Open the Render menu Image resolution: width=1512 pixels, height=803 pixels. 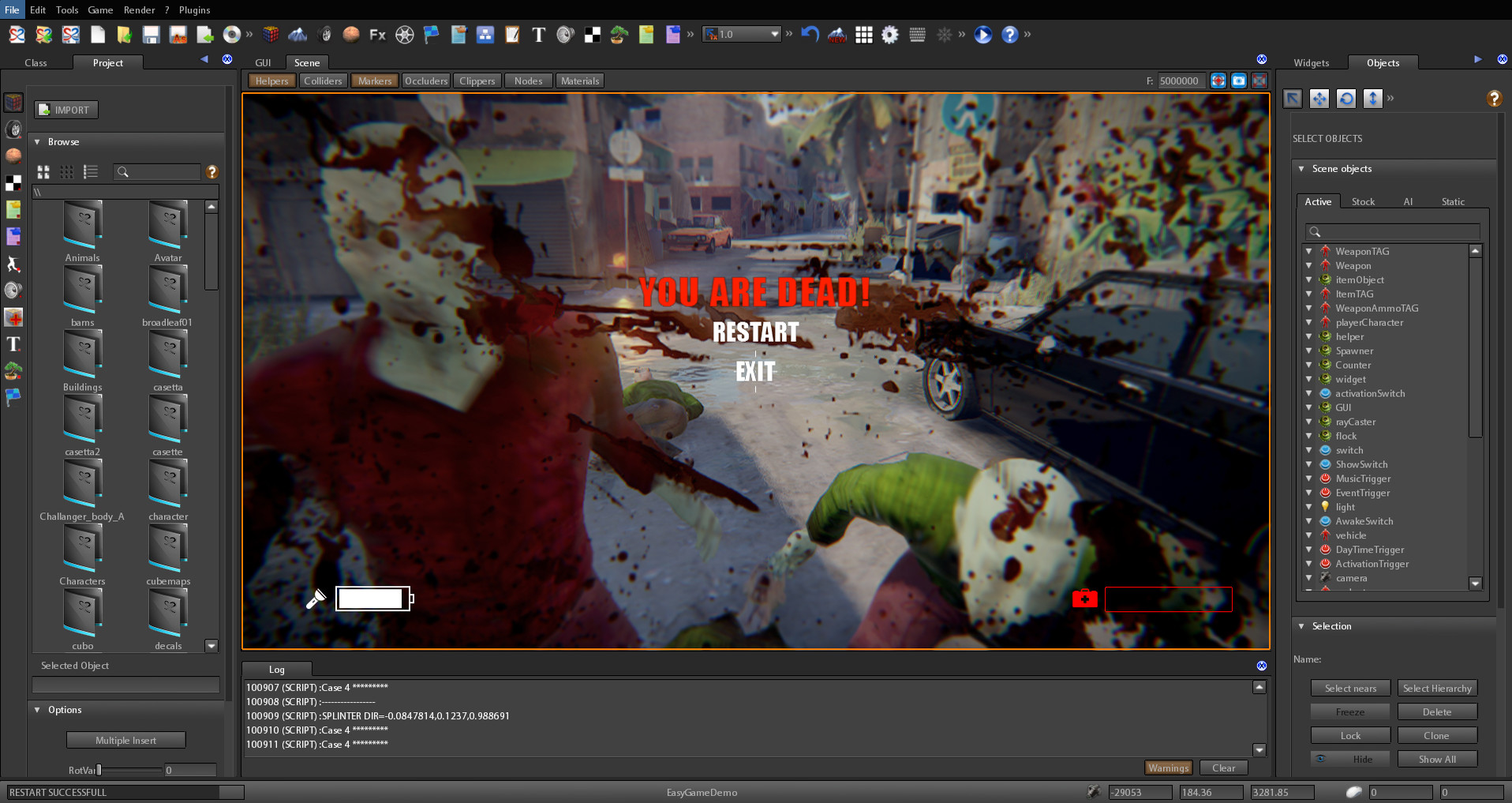(139, 9)
